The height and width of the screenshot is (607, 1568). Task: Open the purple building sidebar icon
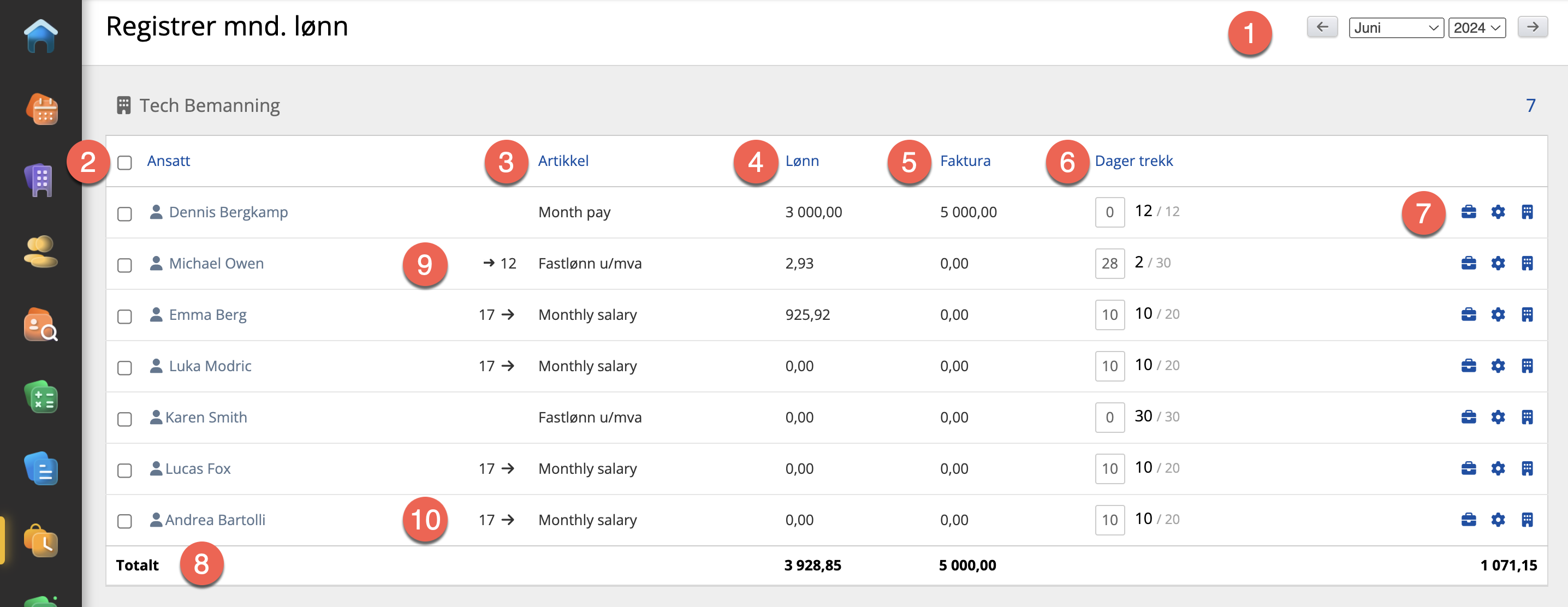[41, 180]
